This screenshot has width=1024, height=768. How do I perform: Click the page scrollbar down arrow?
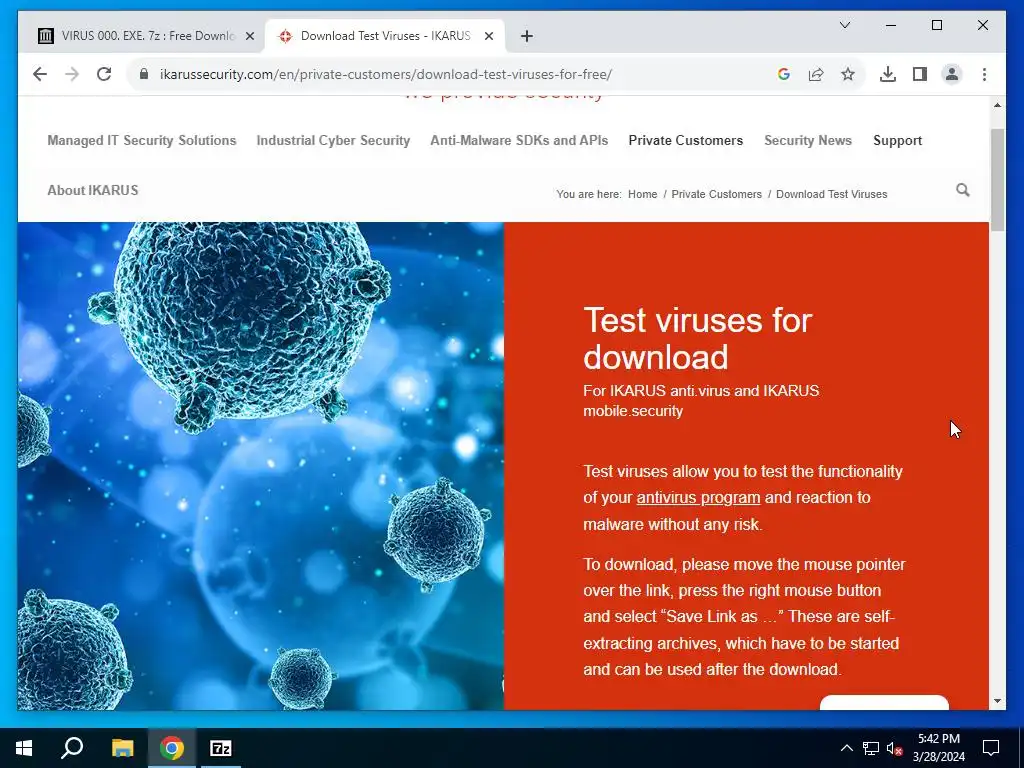tap(997, 701)
